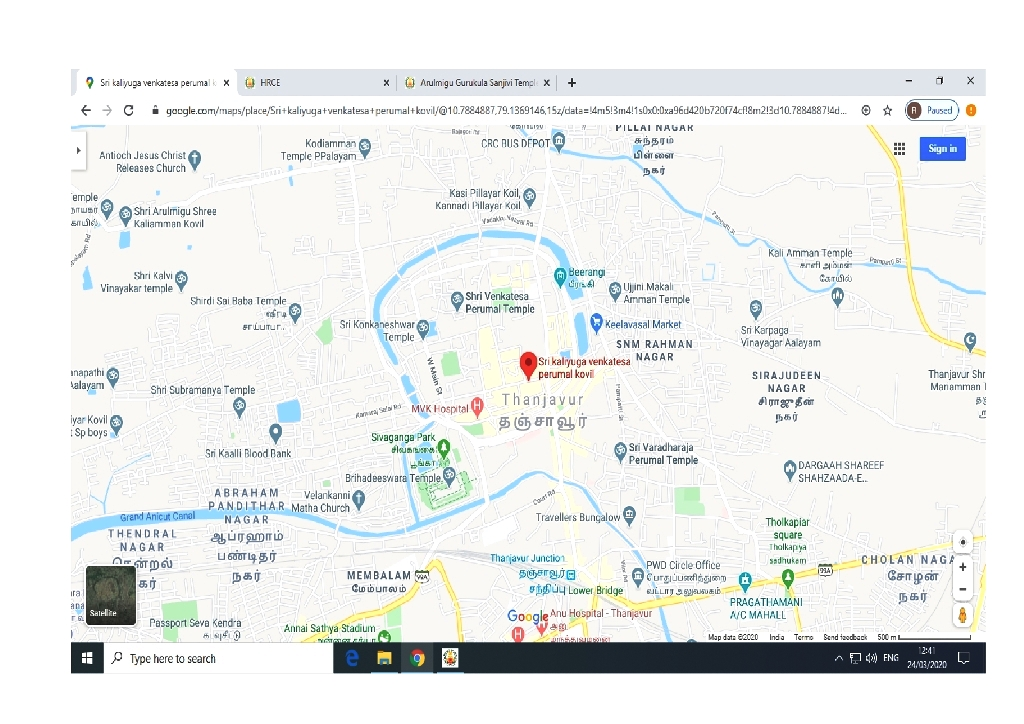Click the Windows taskbar search box
The height and width of the screenshot is (724, 1024).
pos(220,658)
